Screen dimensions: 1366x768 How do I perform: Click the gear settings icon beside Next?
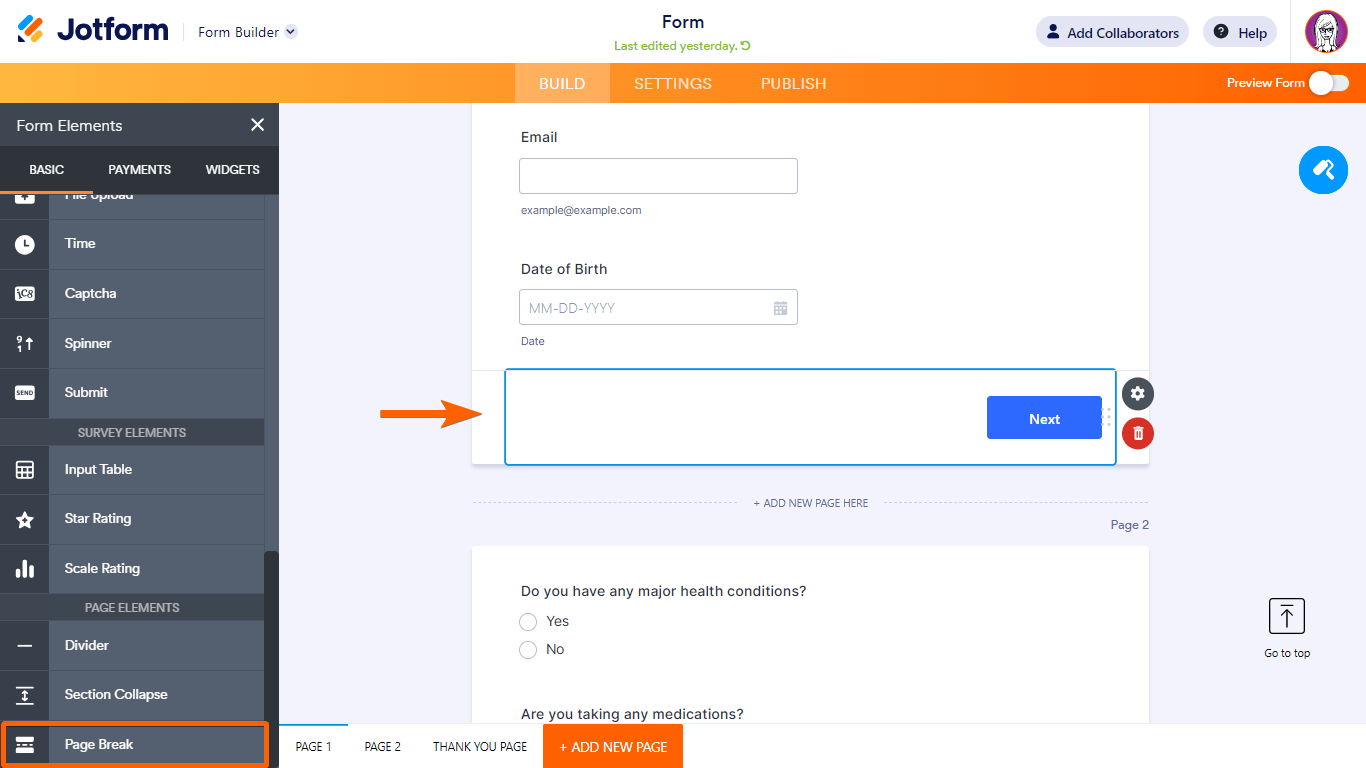1137,394
